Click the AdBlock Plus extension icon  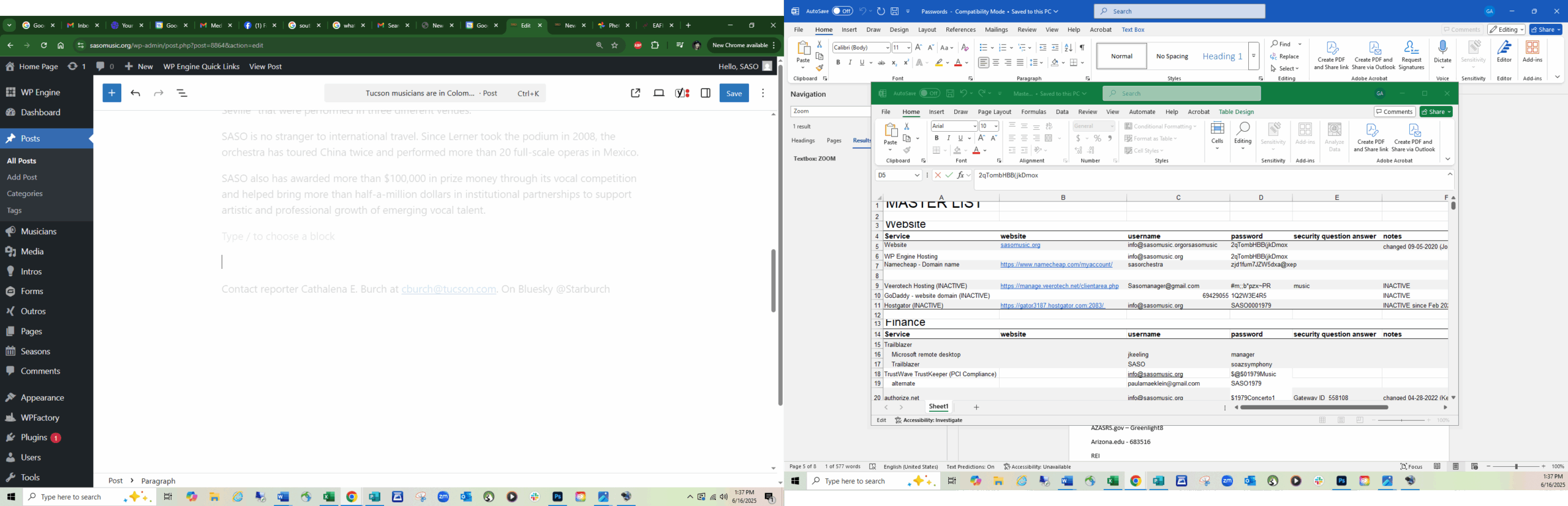[x=638, y=45]
